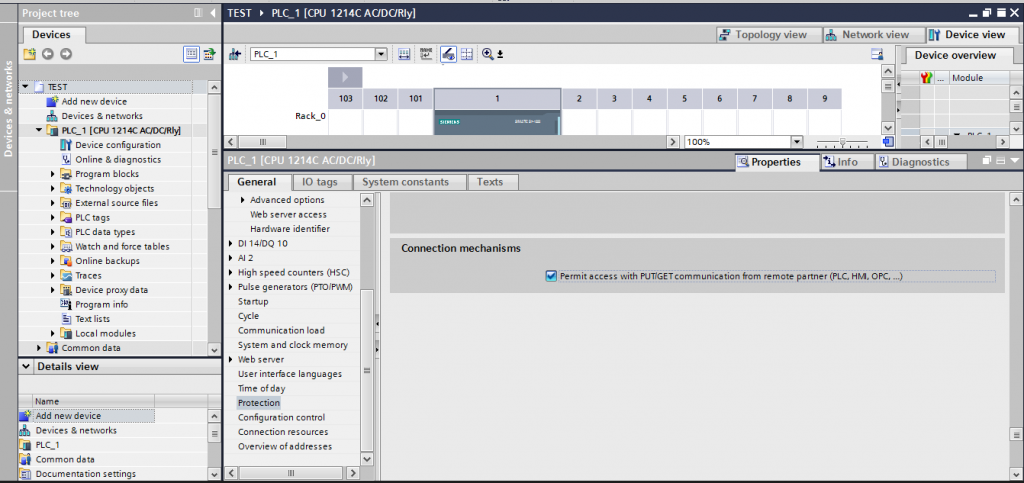
Task: Open Device configuration in Project tree
Action: click(118, 145)
